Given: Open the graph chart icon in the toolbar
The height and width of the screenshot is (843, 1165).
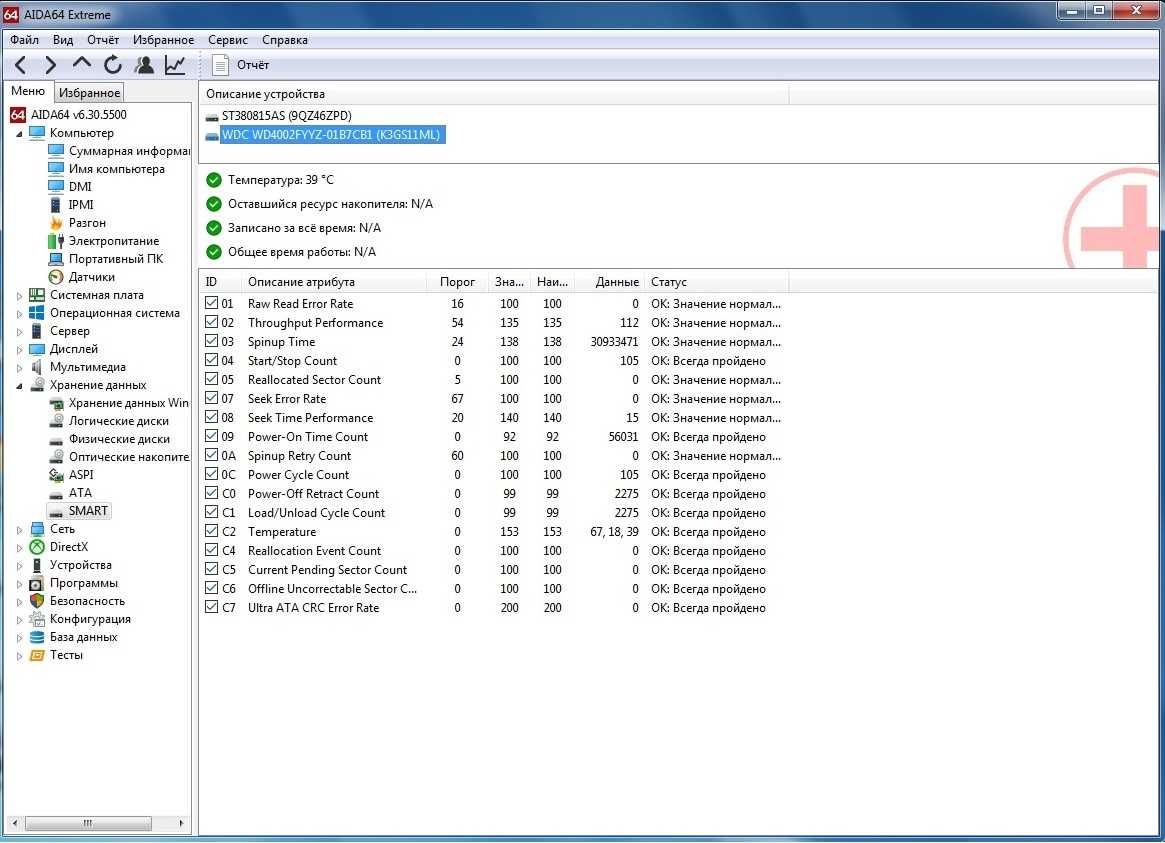Looking at the screenshot, I should pos(175,65).
